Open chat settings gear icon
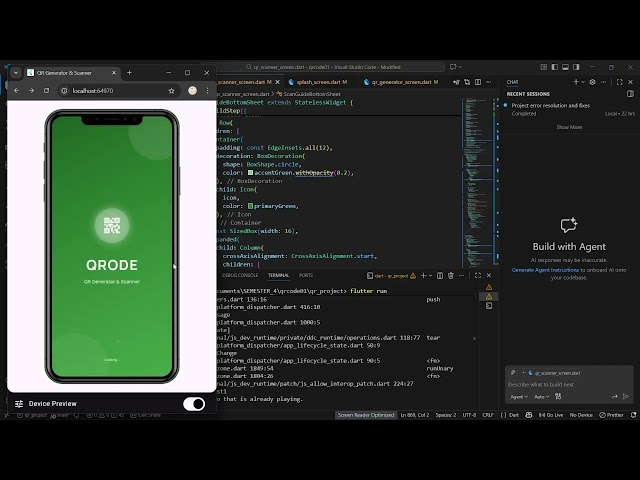 [x=593, y=82]
